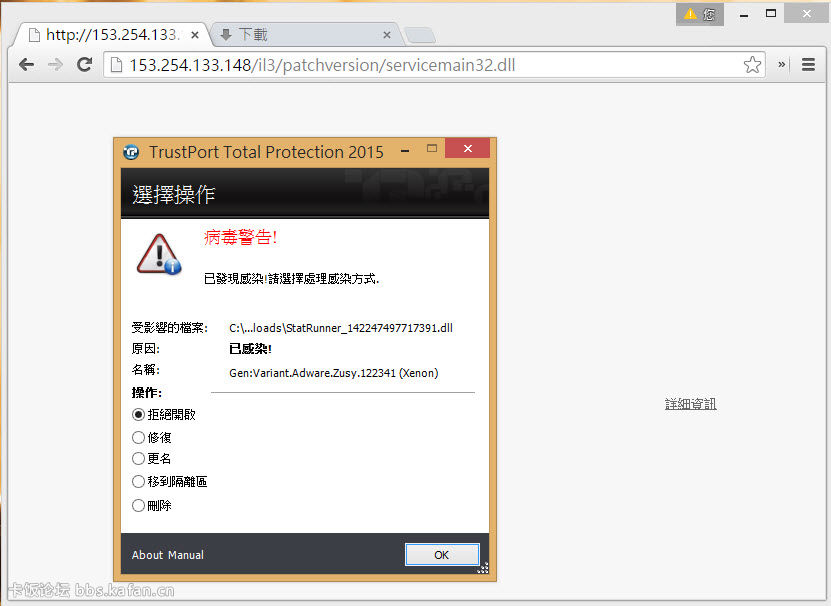Click the virus warning triangle icon
Image resolution: width=831 pixels, height=606 pixels.
[158, 254]
